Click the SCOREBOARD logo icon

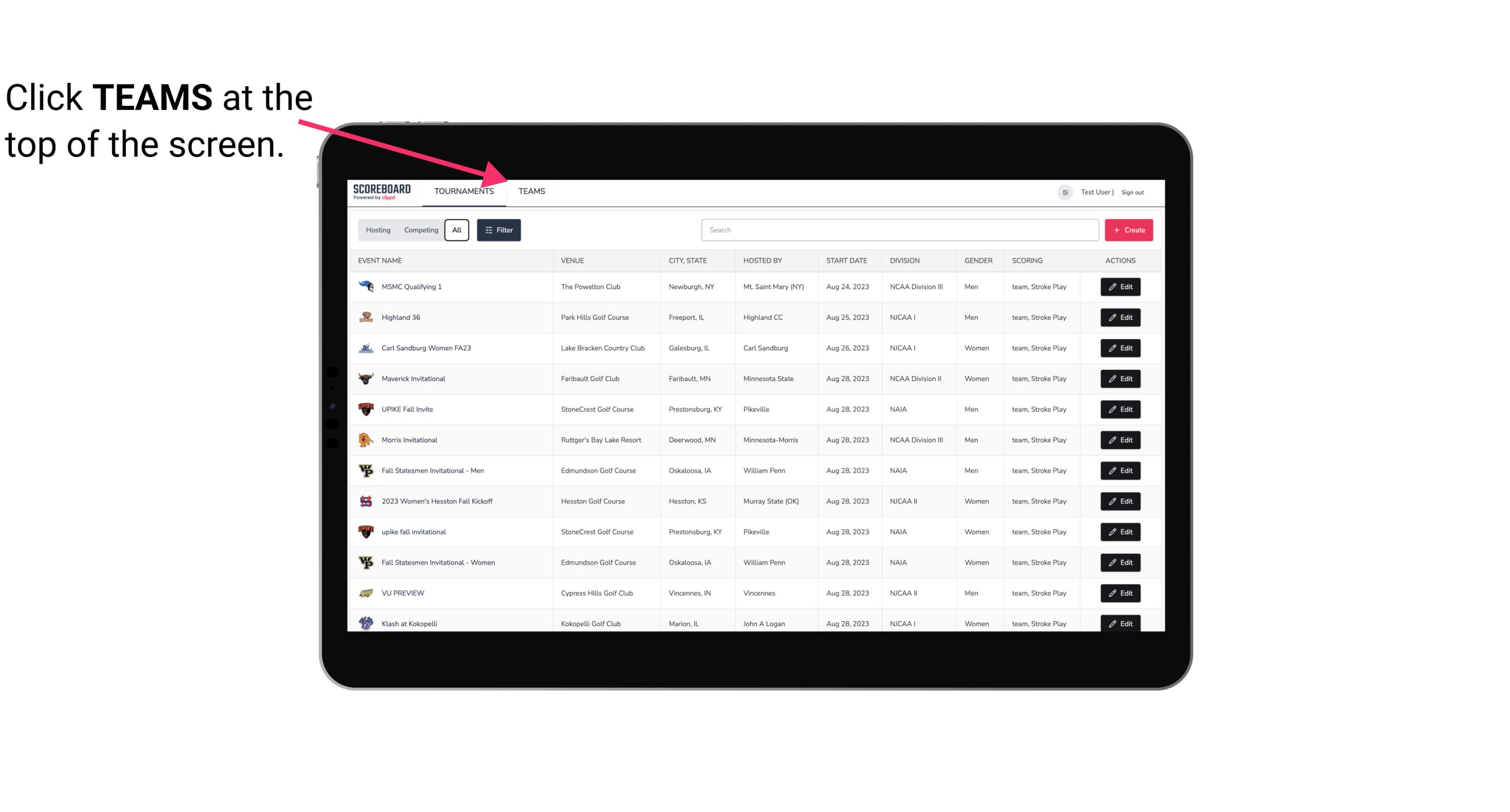coord(381,192)
